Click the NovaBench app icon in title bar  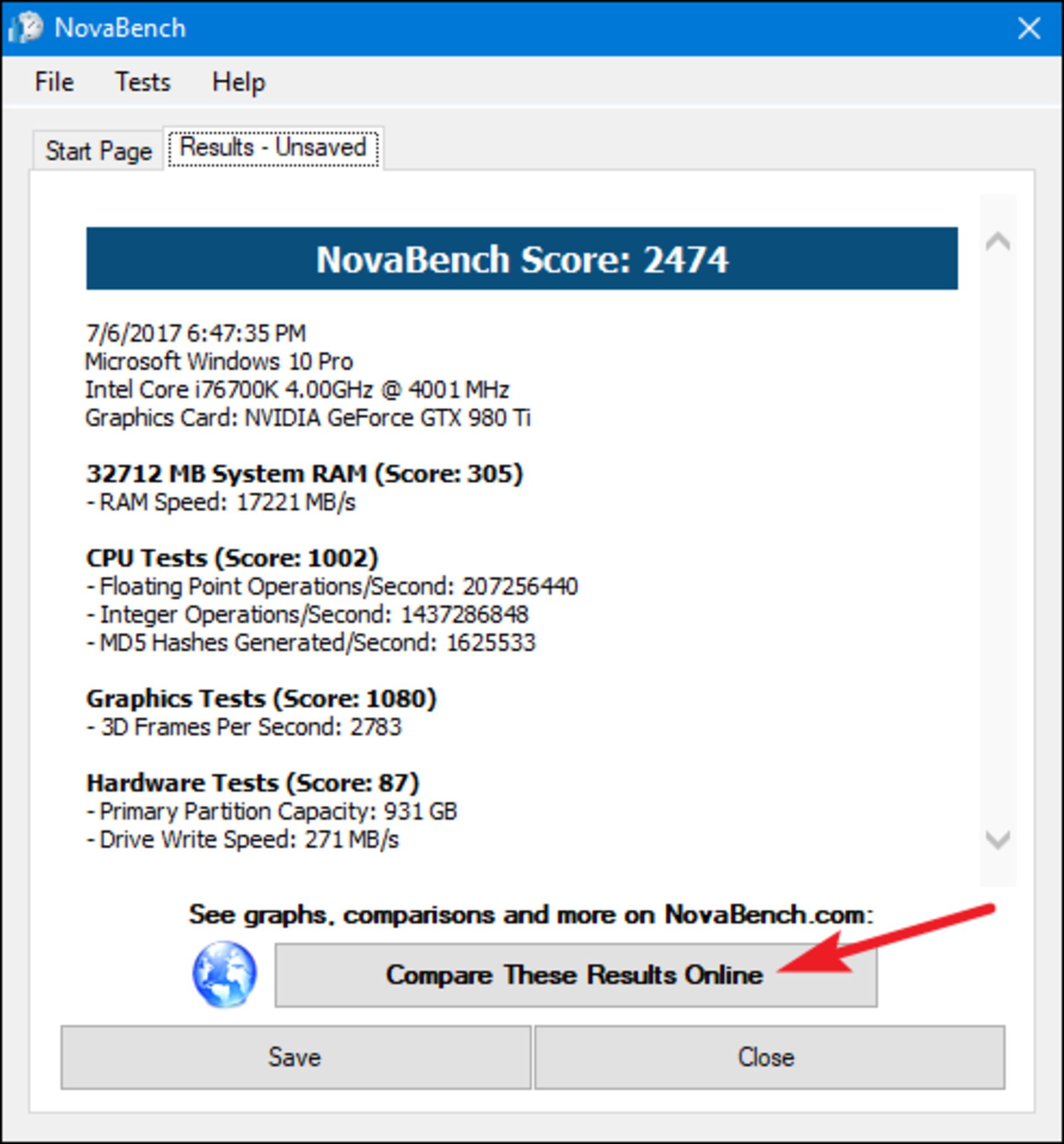(25, 28)
